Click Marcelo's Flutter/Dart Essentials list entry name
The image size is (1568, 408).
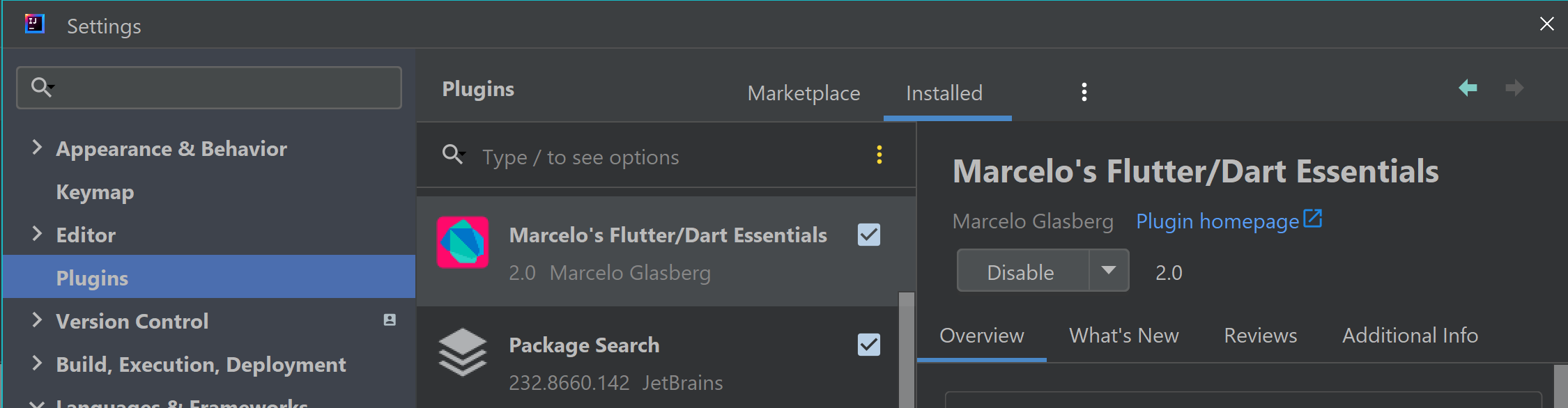coord(668,235)
